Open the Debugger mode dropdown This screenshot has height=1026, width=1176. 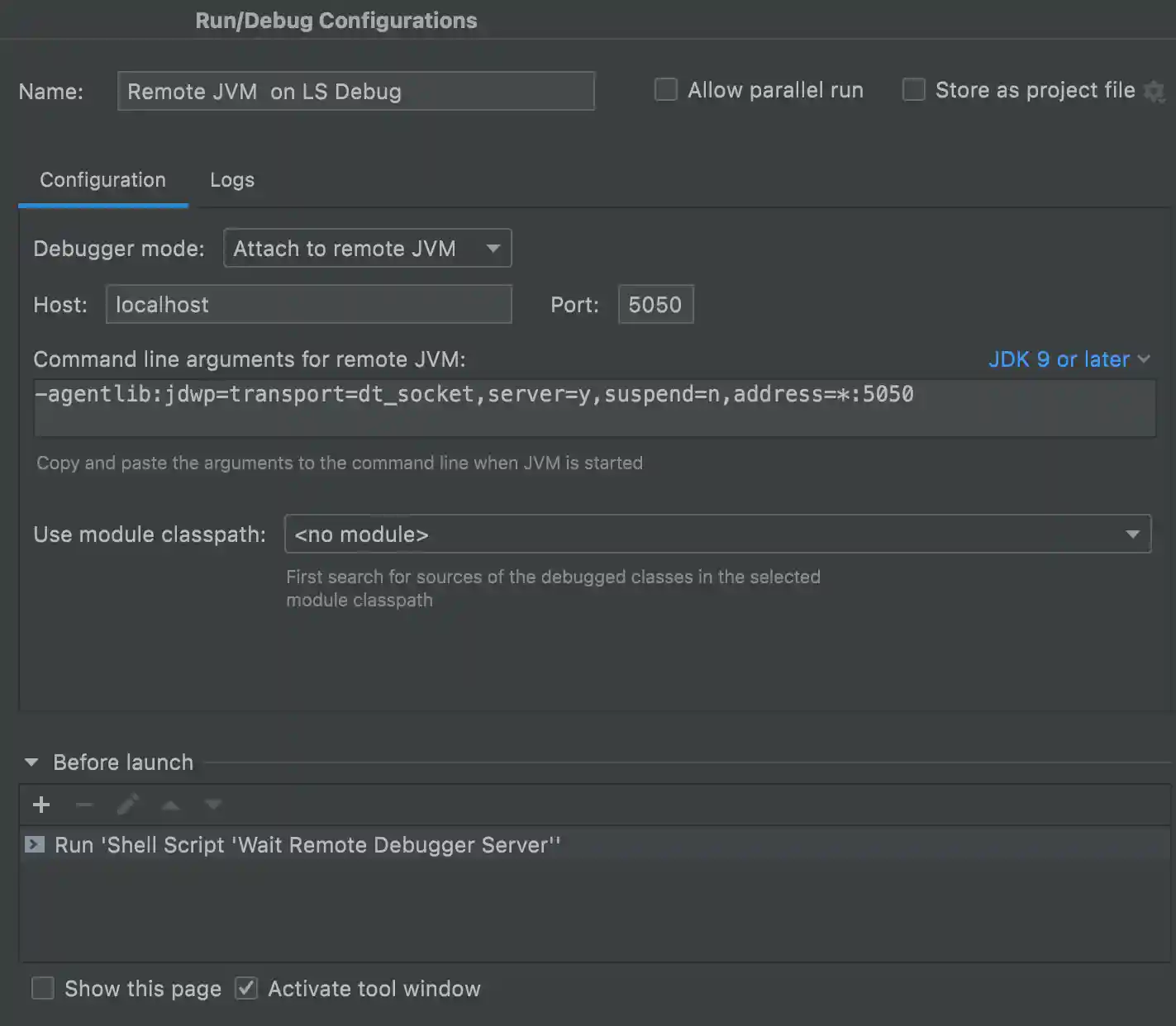click(x=493, y=248)
